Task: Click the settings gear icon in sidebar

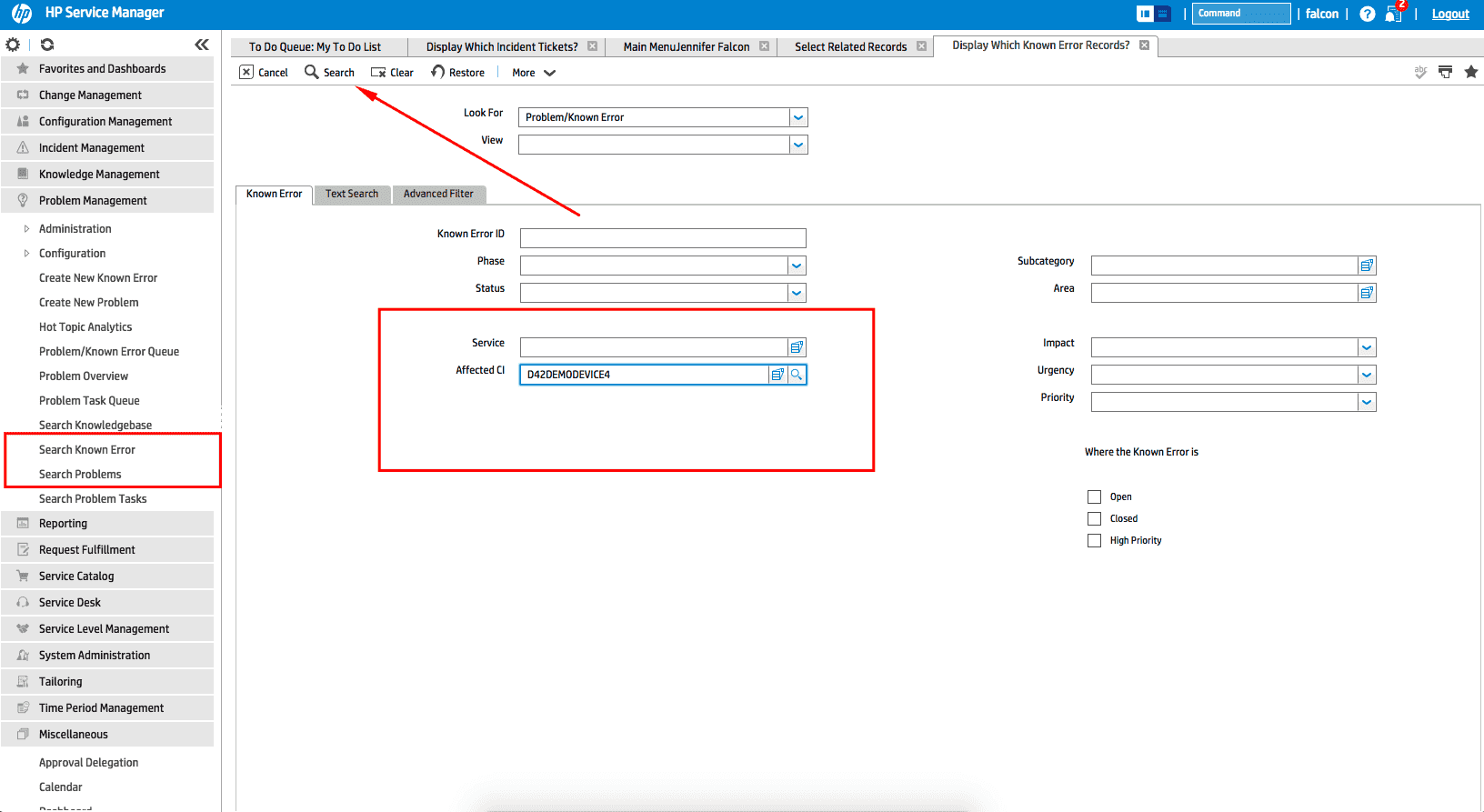Action: (x=13, y=44)
